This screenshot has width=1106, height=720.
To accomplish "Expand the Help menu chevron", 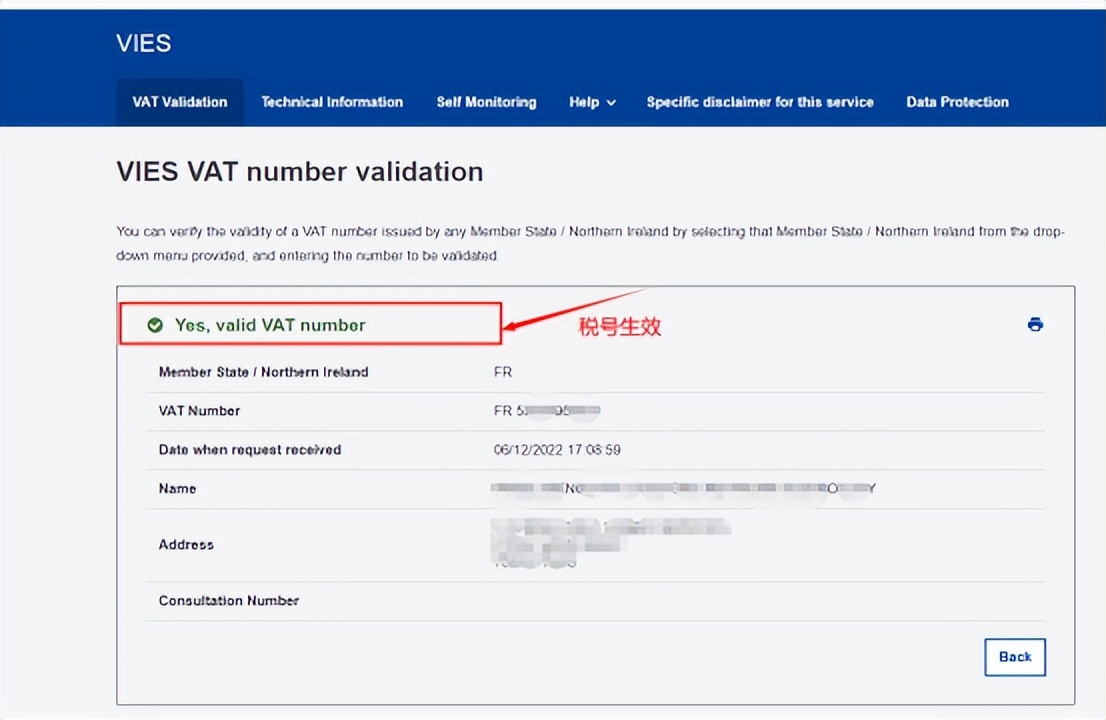I will tap(611, 103).
